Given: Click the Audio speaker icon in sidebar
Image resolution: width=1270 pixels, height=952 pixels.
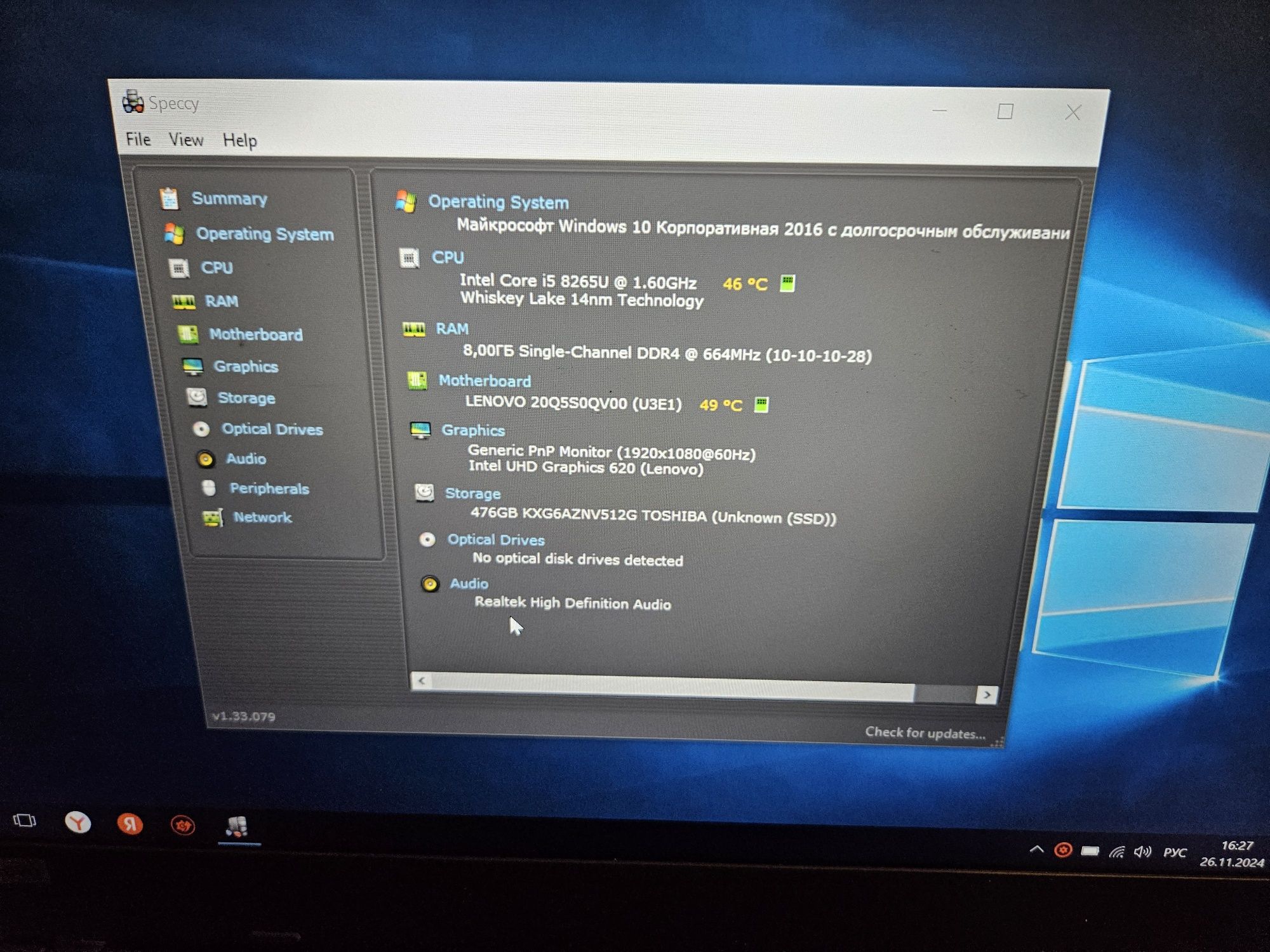Looking at the screenshot, I should [205, 459].
